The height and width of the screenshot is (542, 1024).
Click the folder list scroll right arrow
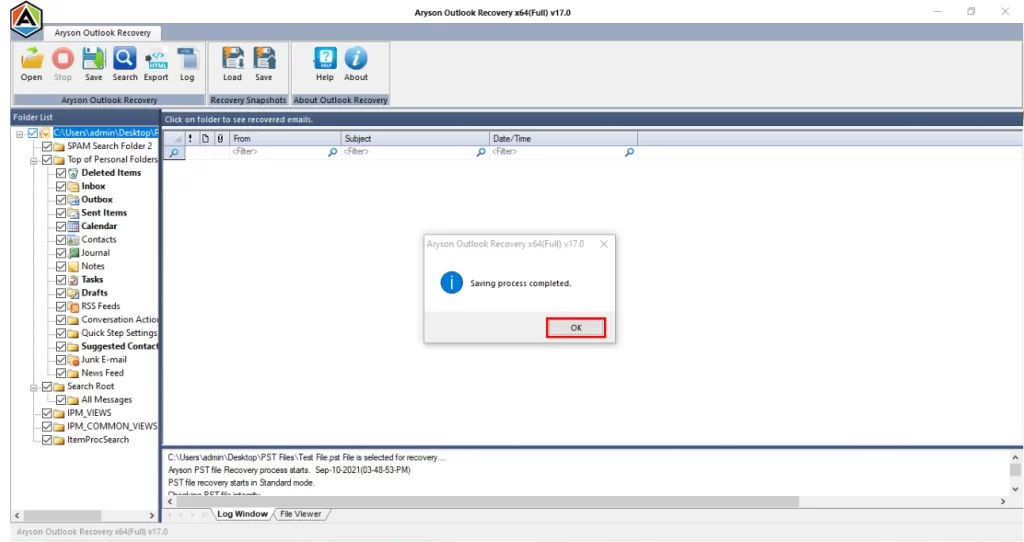152,515
